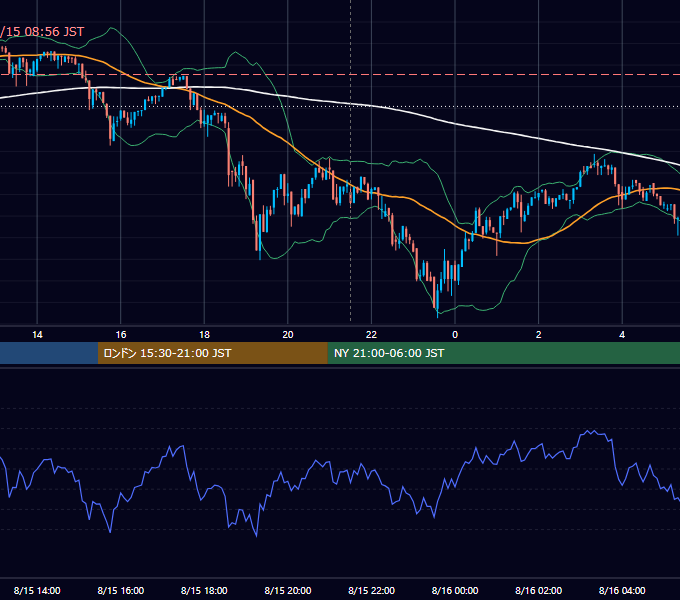Click the 4 hour axis label
Screen dimensions: 680x600
(622, 335)
